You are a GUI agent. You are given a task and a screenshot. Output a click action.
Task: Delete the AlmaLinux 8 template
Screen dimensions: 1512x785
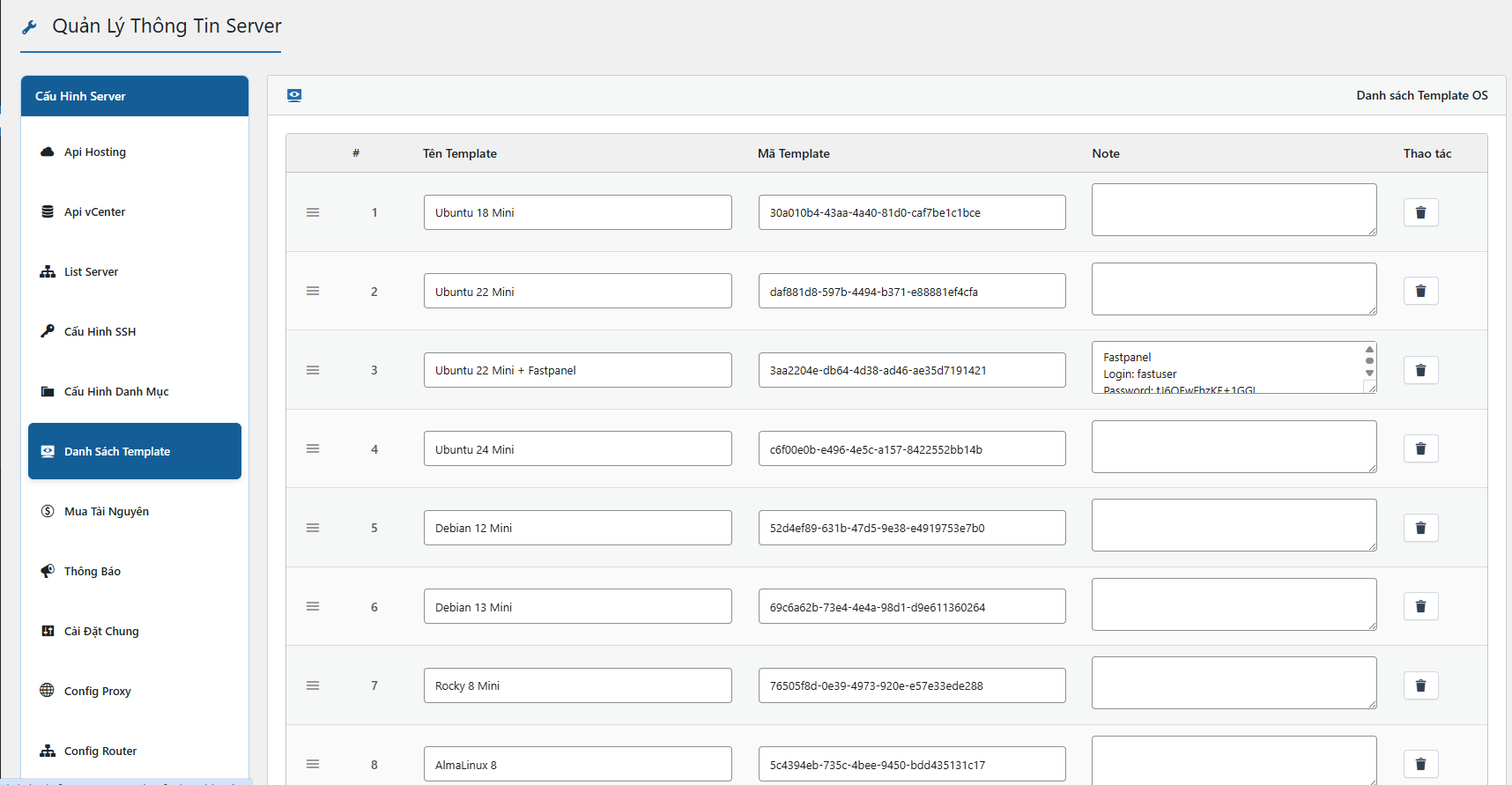pos(1420,764)
